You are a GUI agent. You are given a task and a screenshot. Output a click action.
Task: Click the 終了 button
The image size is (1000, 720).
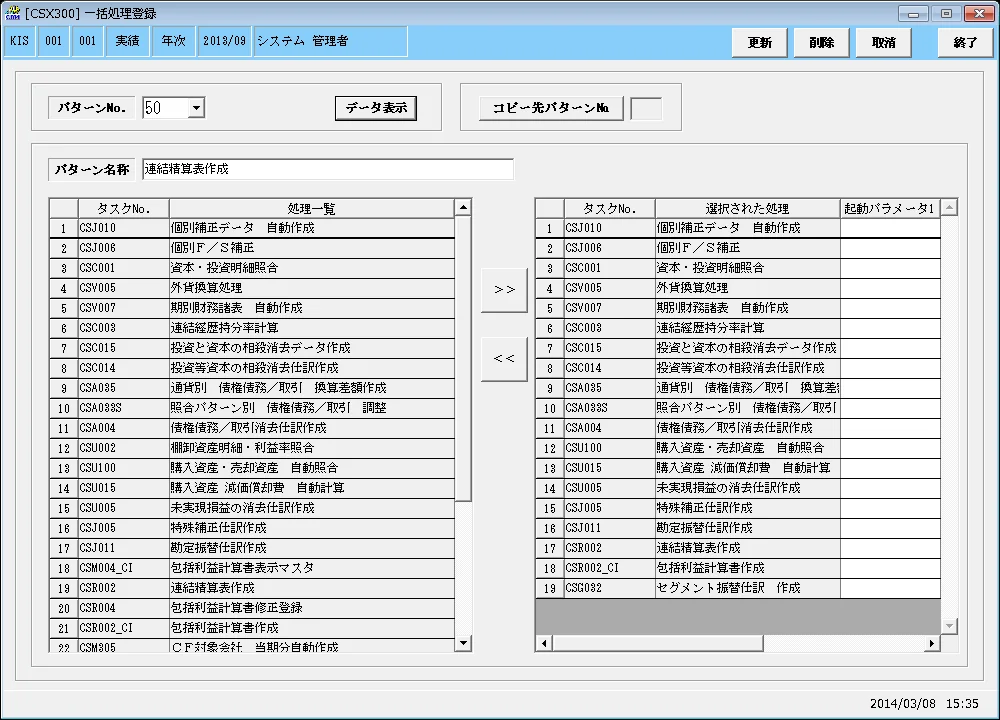pos(965,43)
